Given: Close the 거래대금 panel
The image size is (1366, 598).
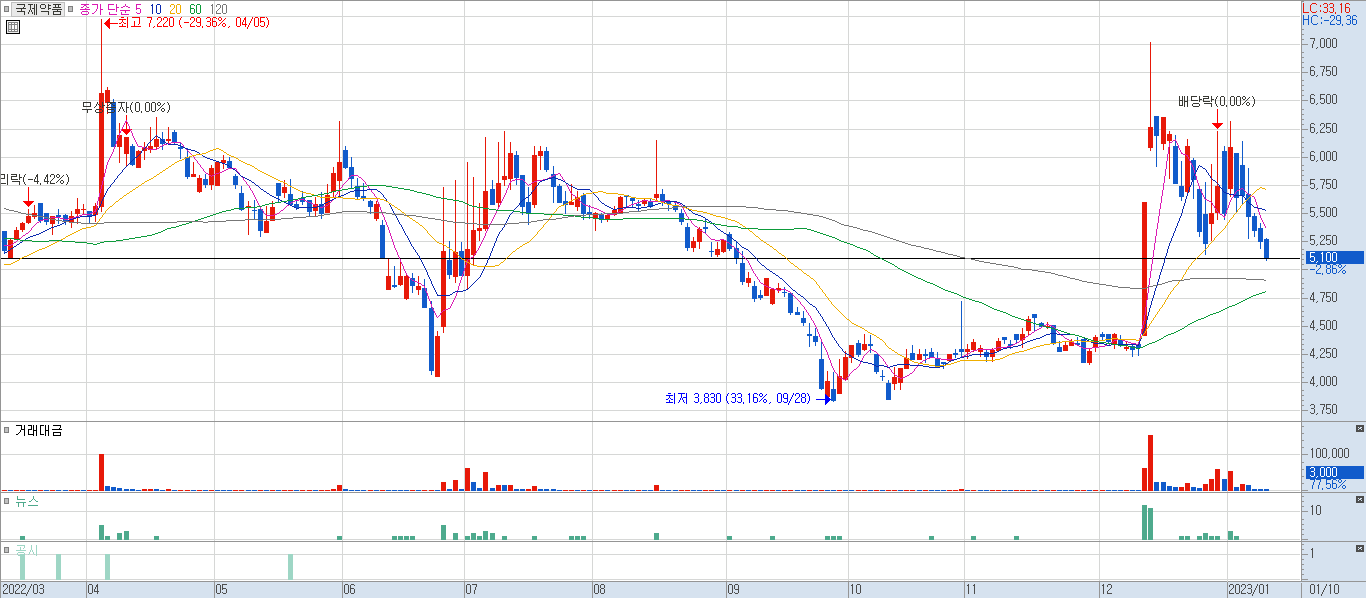Looking at the screenshot, I should [x=1359, y=429].
